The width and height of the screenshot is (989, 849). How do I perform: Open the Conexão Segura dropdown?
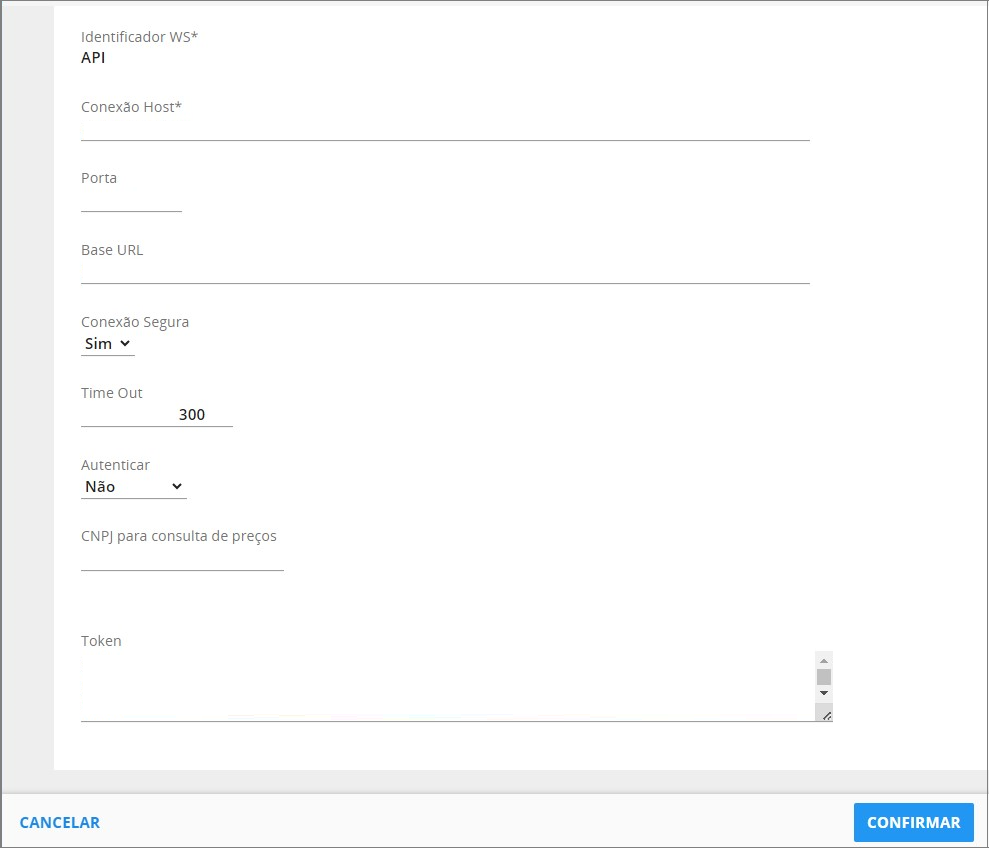108,344
